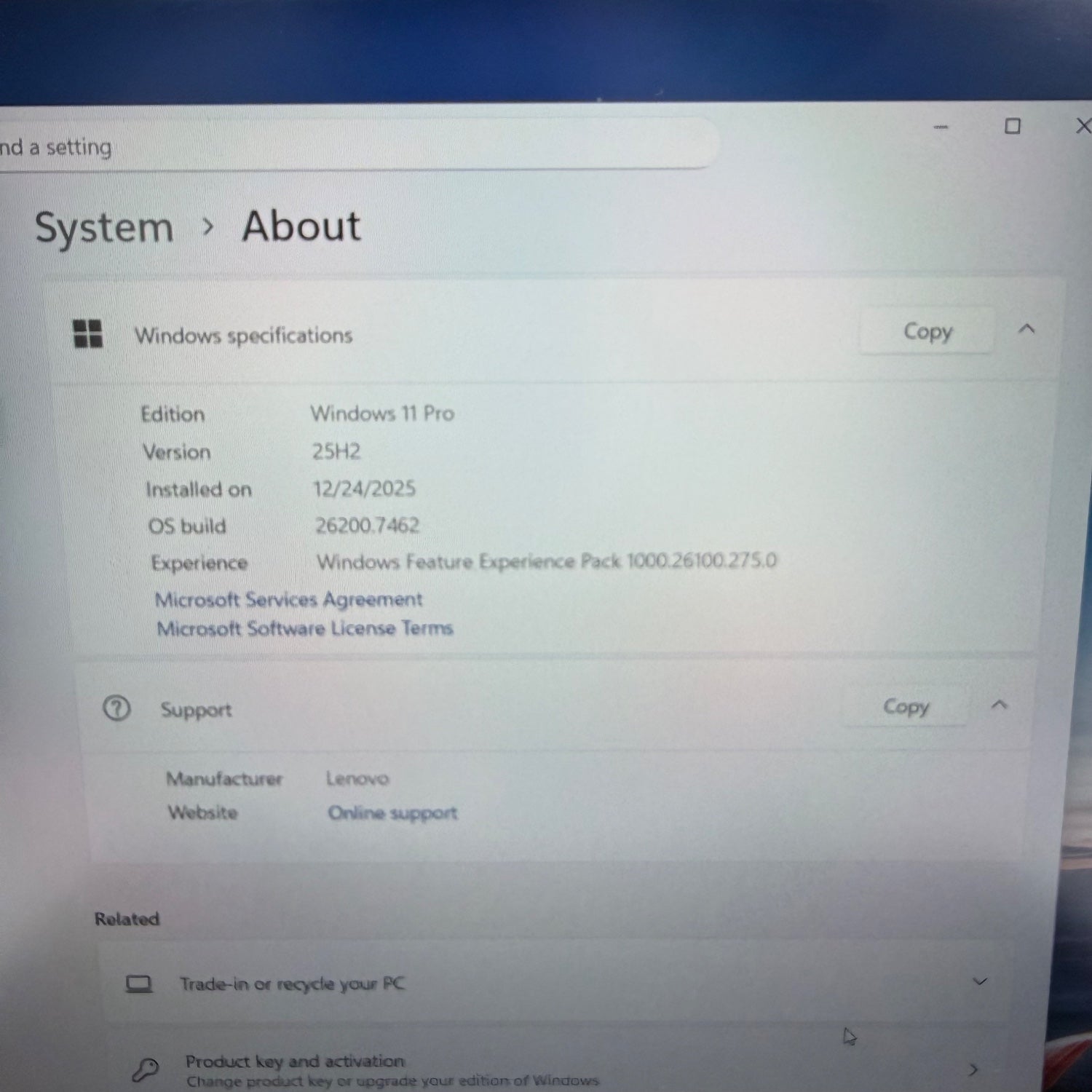The image size is (1092, 1092).
Task: Collapse the Windows specifications section using its chevron
Action: [x=1026, y=329]
